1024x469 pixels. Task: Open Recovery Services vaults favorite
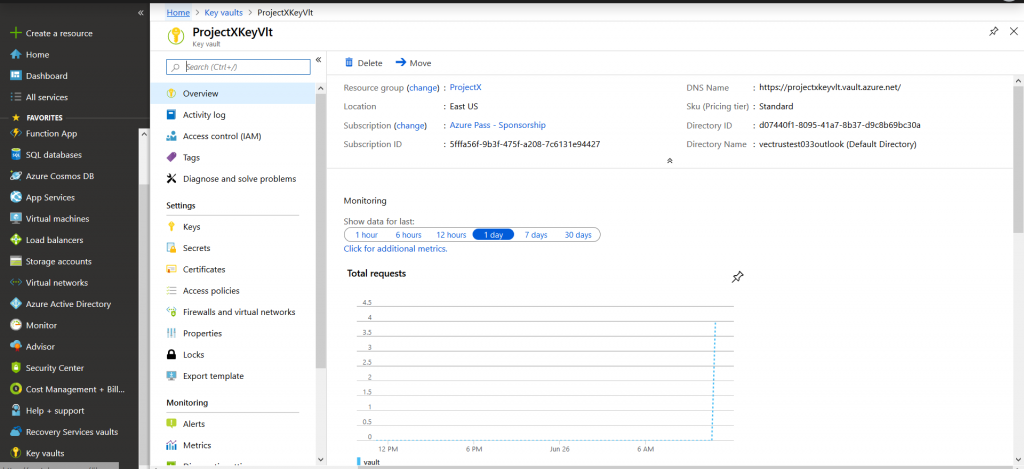pyautogui.click(x=72, y=432)
